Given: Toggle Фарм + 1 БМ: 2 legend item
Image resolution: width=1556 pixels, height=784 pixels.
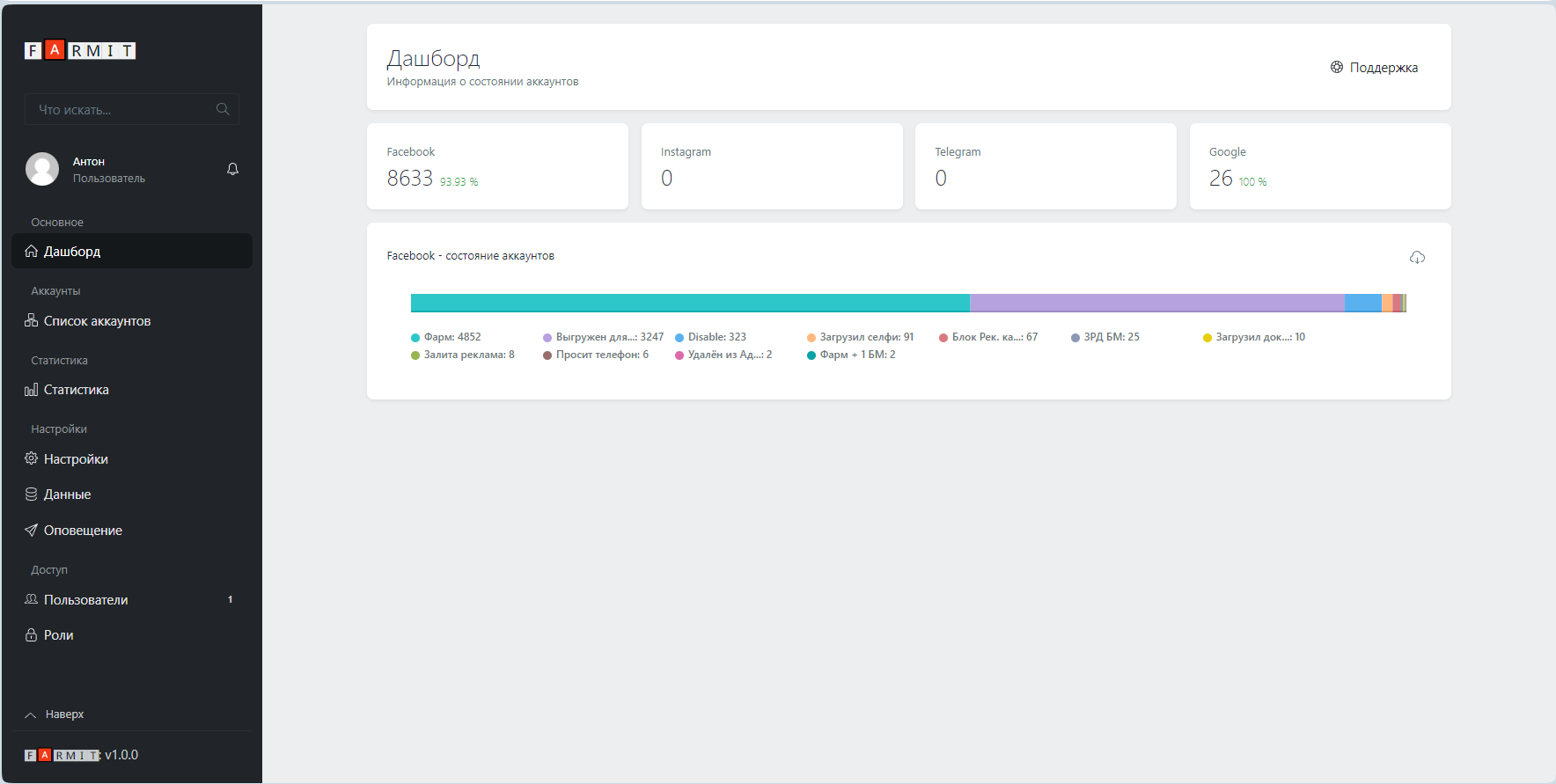Looking at the screenshot, I should (x=851, y=355).
